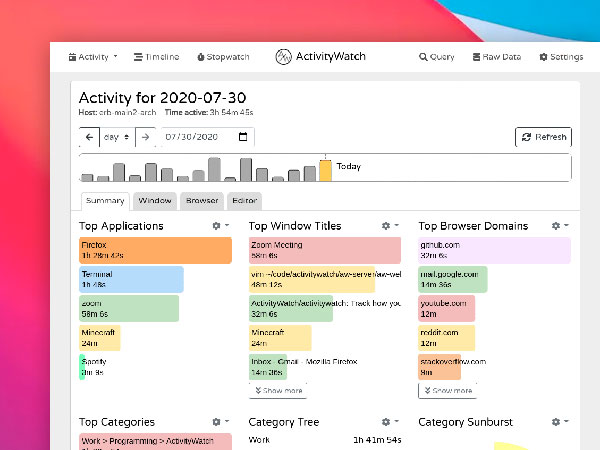The image size is (600, 450).
Task: Click the zoom application bar
Action: pyautogui.click(x=129, y=308)
